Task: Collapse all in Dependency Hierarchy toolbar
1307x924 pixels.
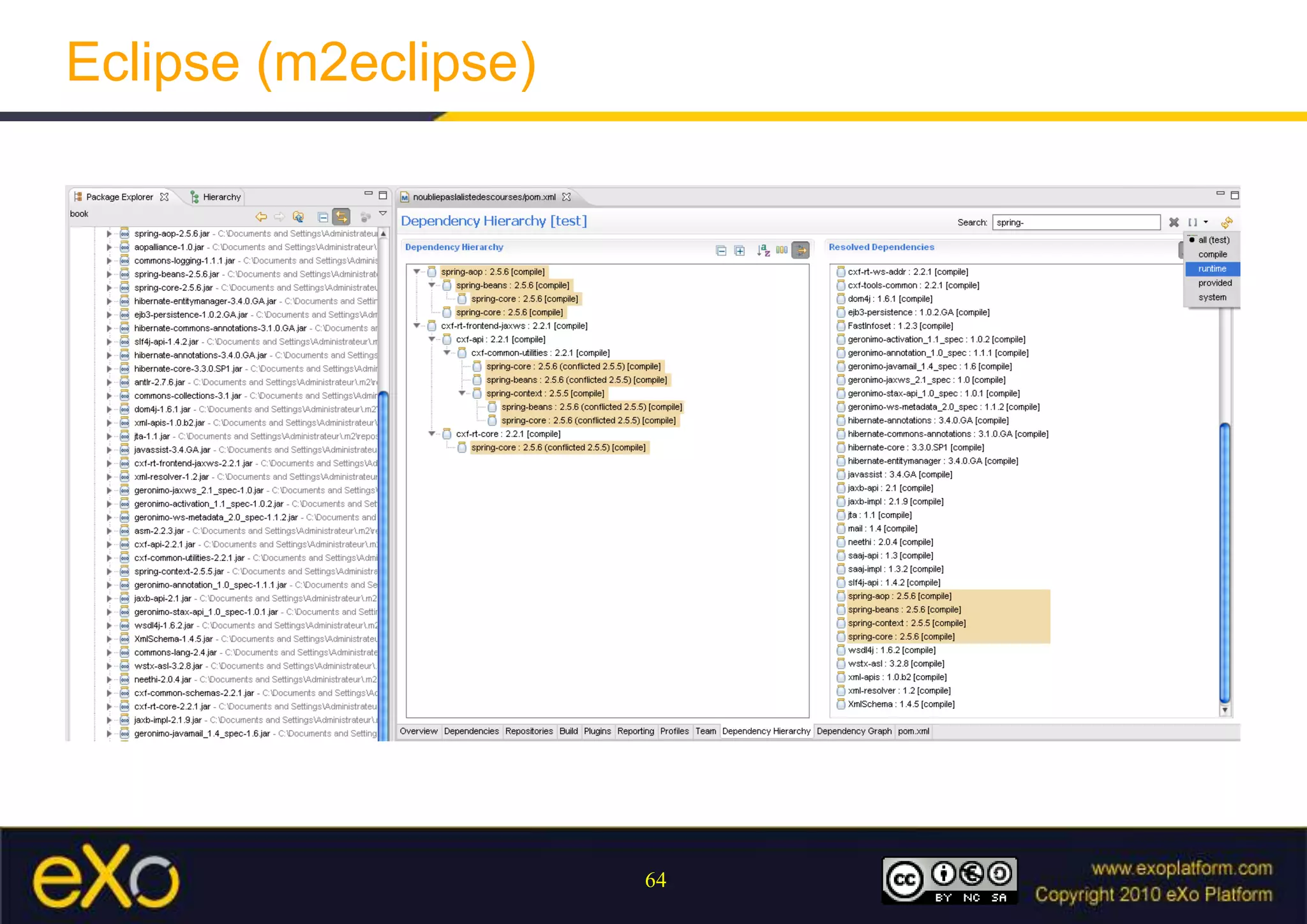Action: [x=721, y=251]
